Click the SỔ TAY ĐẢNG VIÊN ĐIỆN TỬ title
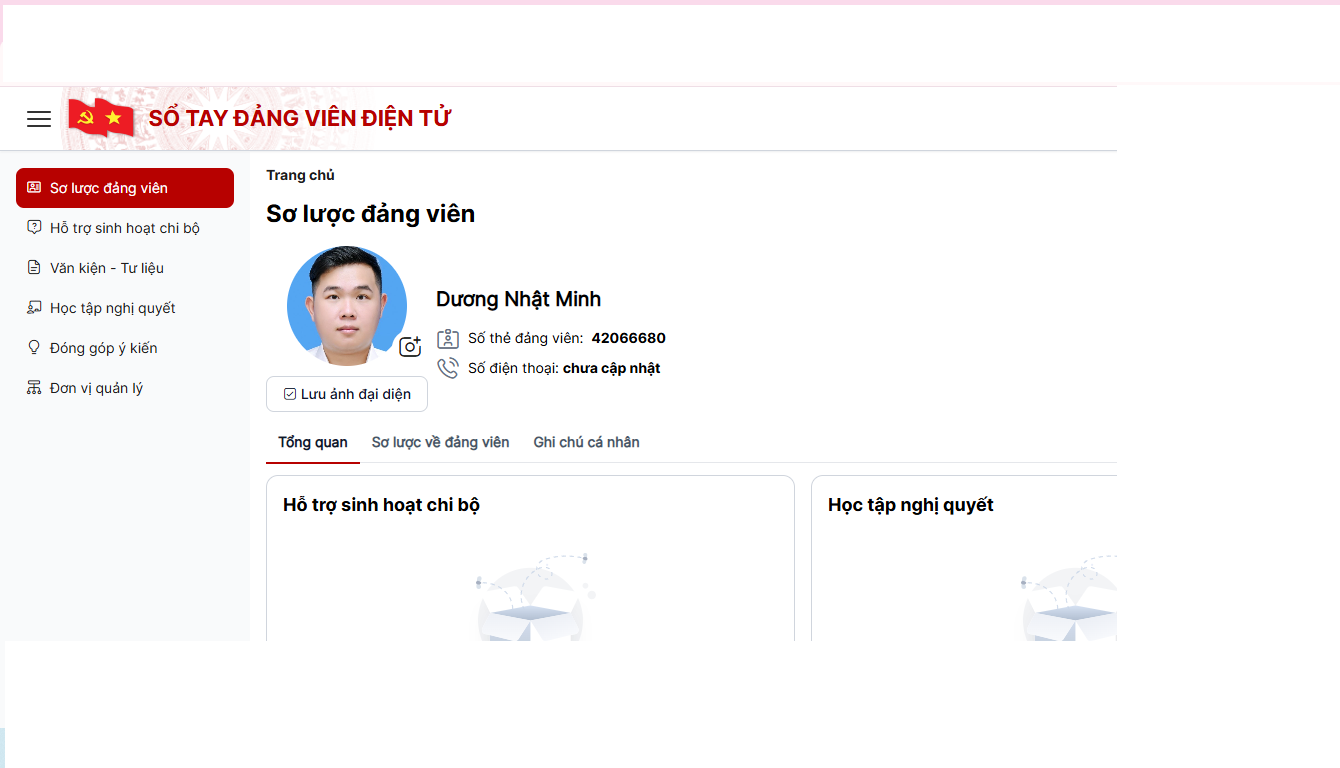This screenshot has width=1340, height=768. coord(300,118)
